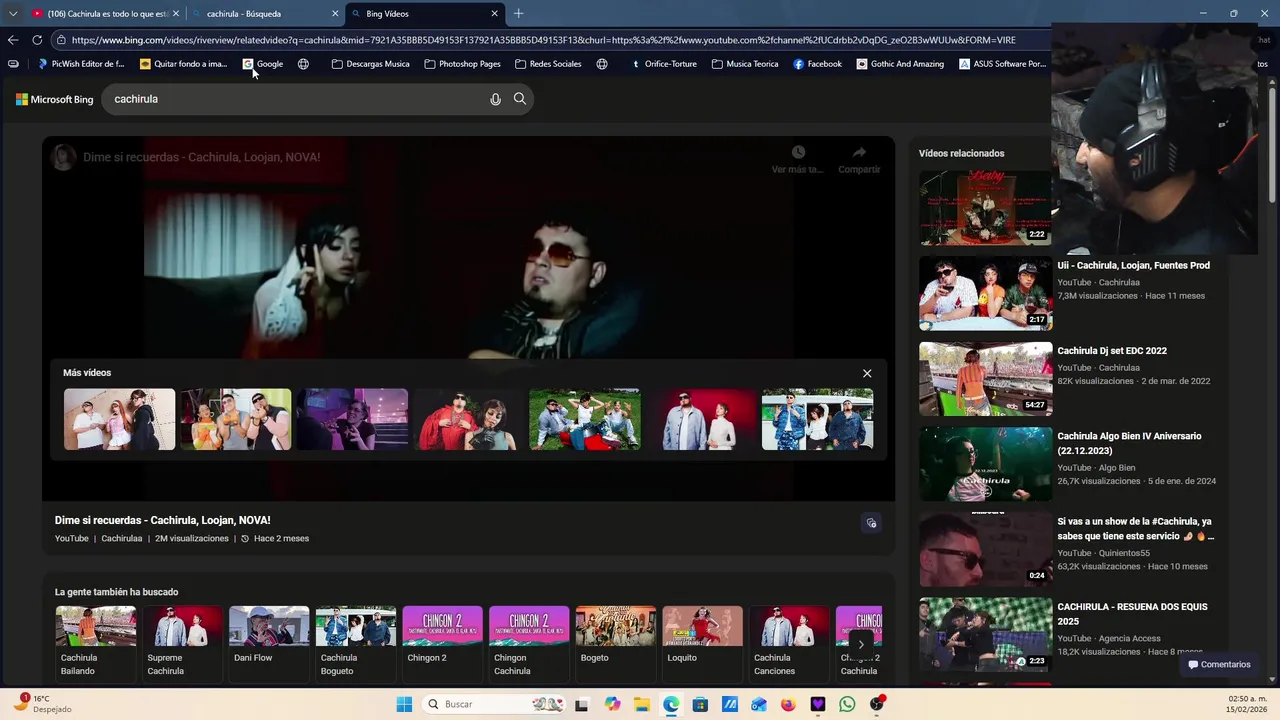Open the Facebook bookmark
The image size is (1280, 720).
point(817,64)
